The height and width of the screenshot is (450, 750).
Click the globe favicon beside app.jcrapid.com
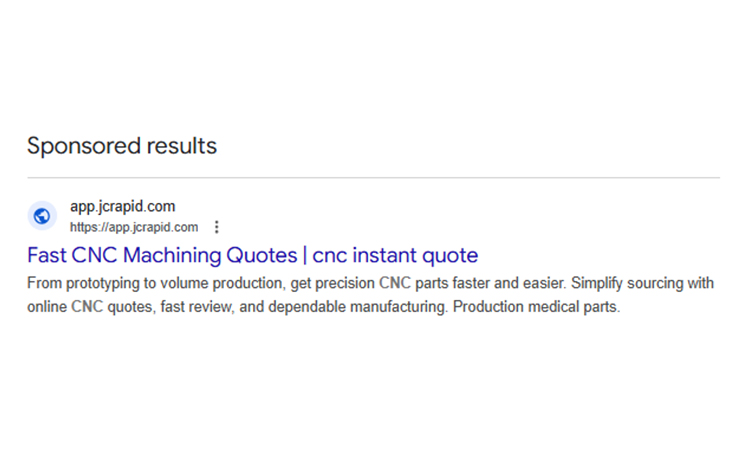click(42, 216)
